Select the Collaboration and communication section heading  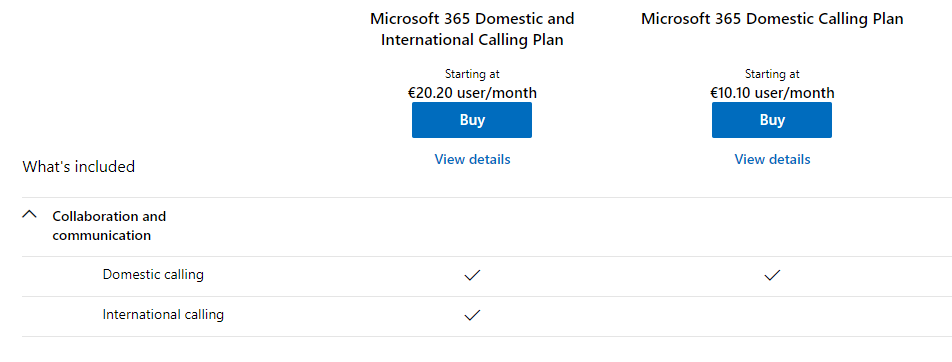(x=109, y=226)
